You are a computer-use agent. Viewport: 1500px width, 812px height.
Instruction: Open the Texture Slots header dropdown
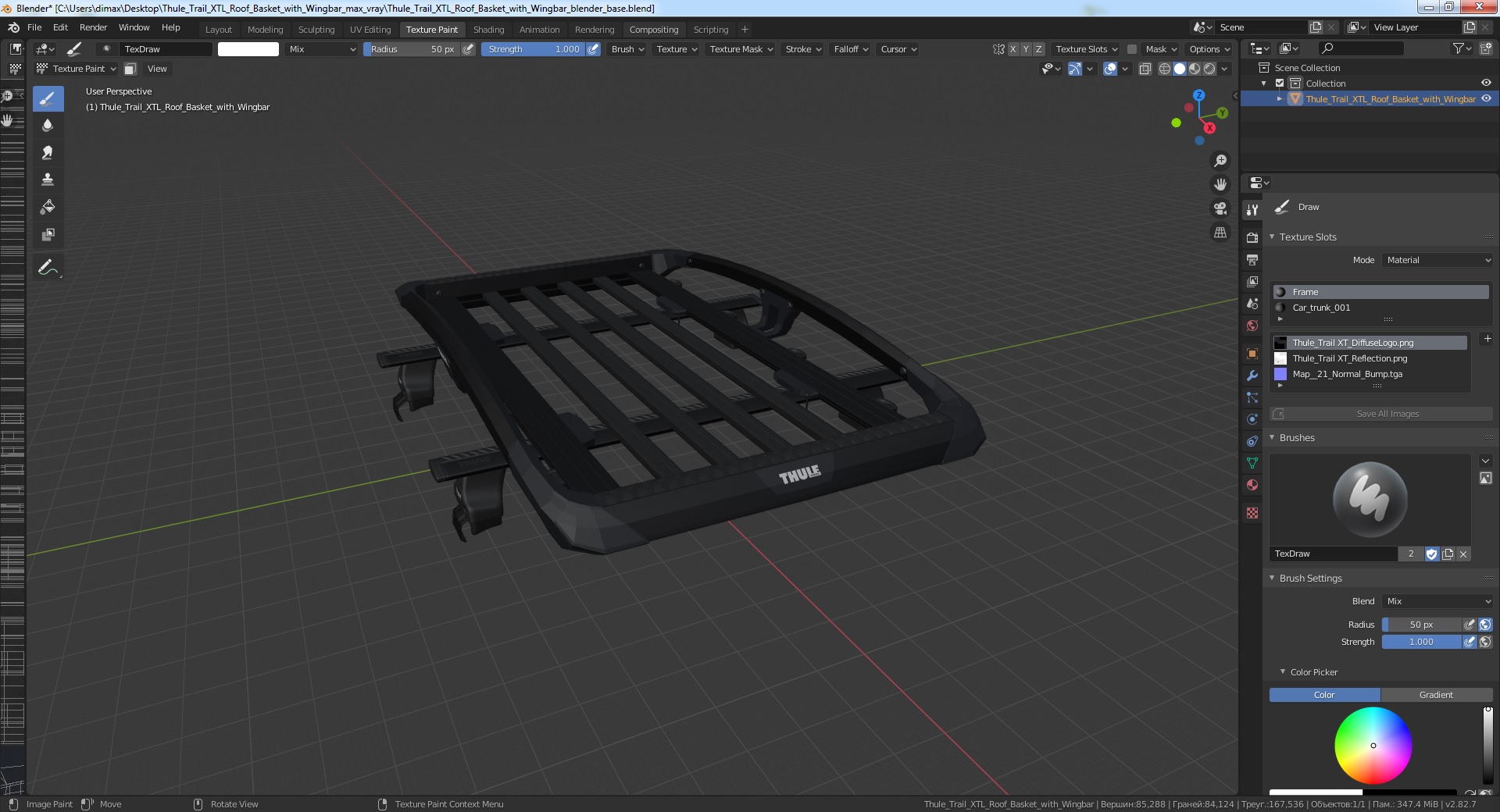click(1086, 49)
